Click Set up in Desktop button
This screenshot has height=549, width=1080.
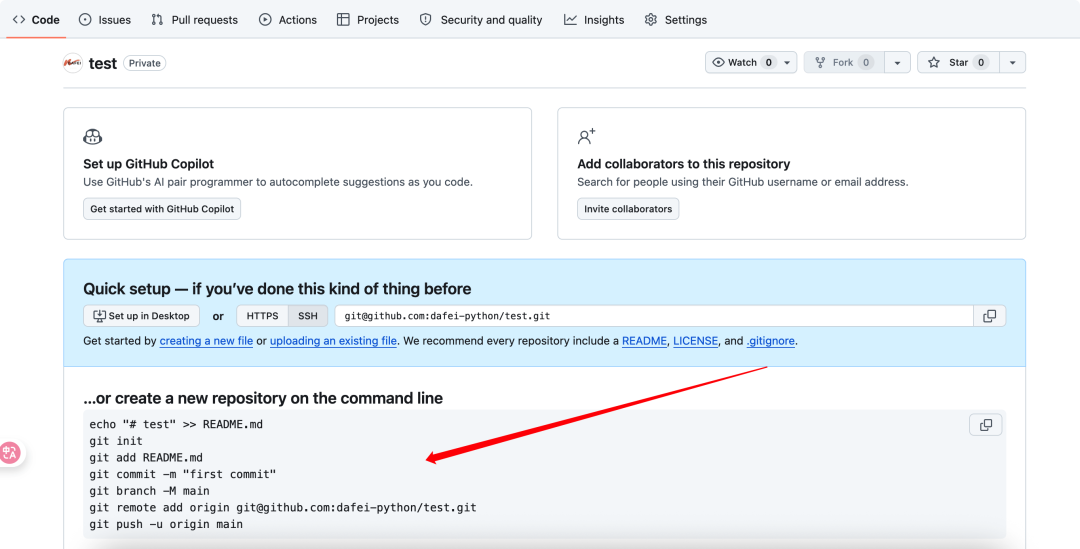141,316
